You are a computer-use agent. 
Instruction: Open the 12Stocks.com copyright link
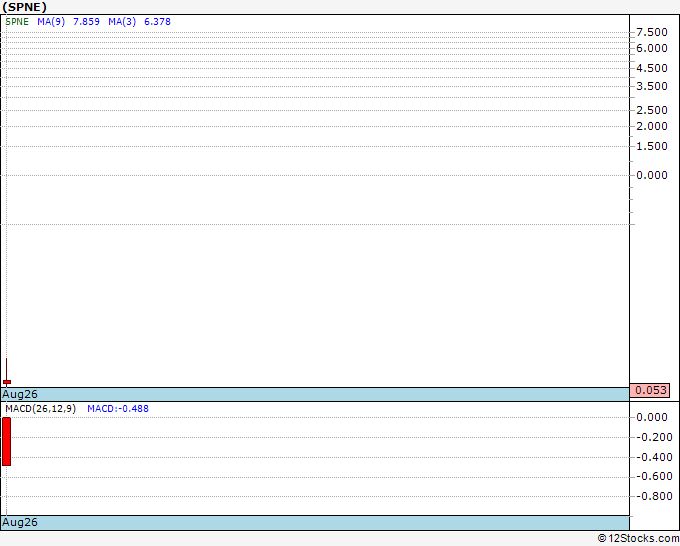pyautogui.click(x=638, y=538)
